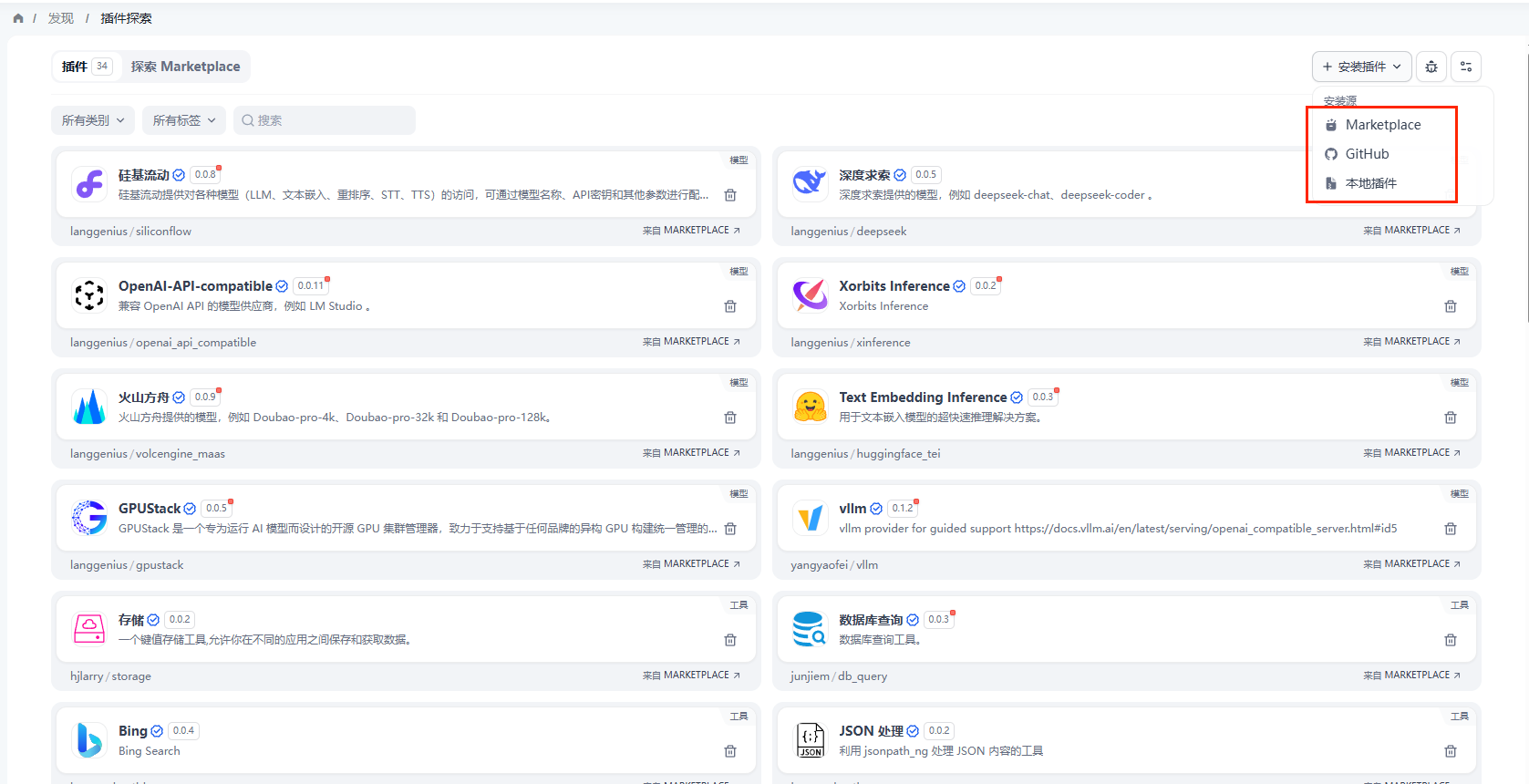
Task: Delete the 存储 plugin trash icon
Action: click(x=730, y=640)
